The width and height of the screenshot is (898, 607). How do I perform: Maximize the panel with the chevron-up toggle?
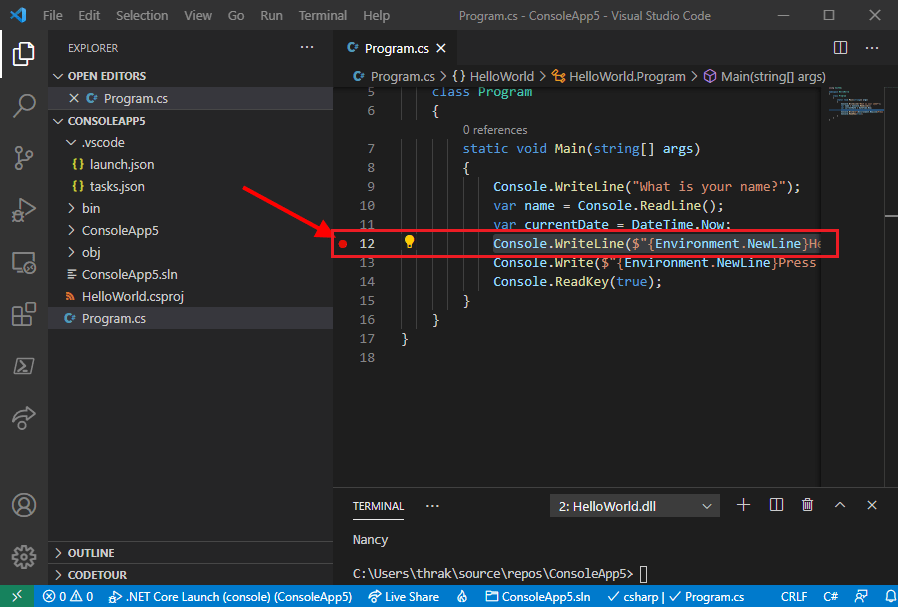pos(840,505)
